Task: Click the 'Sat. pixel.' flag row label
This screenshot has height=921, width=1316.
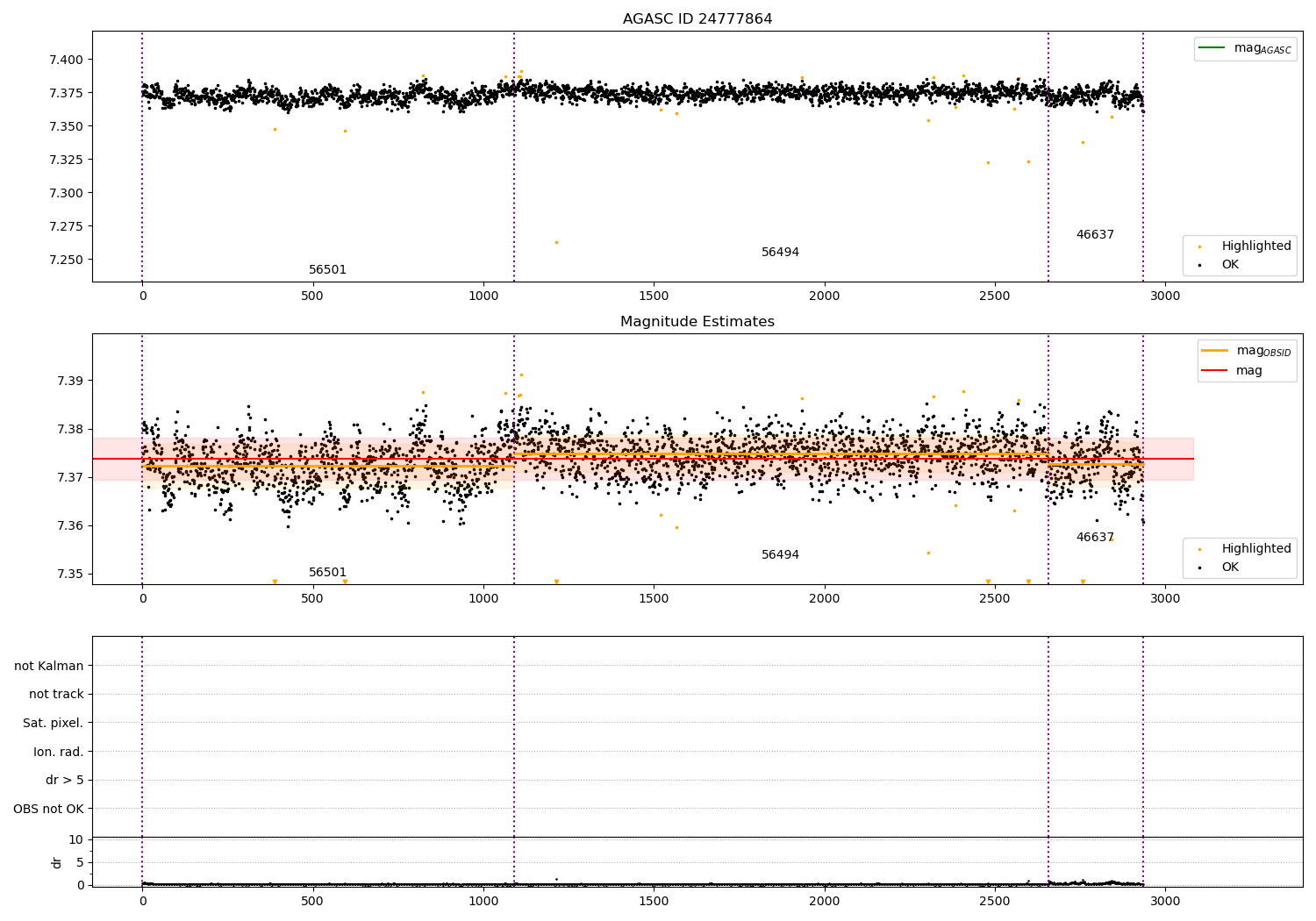Action: [54, 723]
